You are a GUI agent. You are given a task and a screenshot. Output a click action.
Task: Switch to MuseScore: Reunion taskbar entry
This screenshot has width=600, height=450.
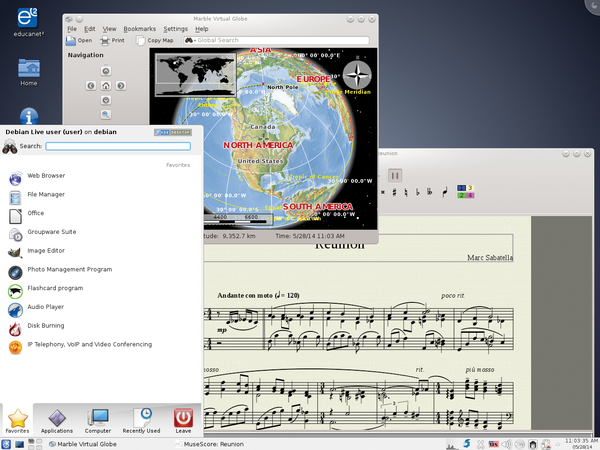click(209, 444)
